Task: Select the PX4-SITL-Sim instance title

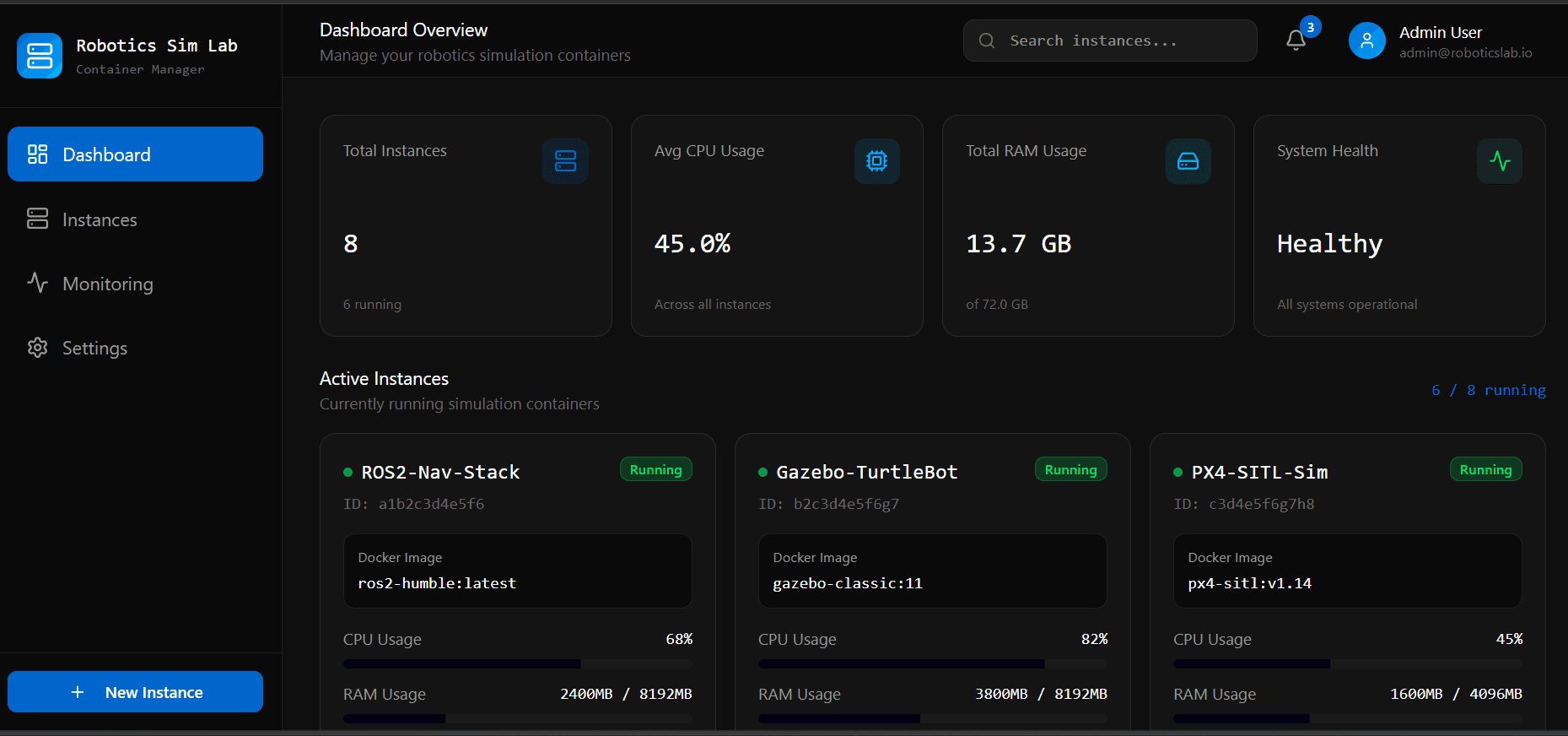Action: [x=1259, y=473]
